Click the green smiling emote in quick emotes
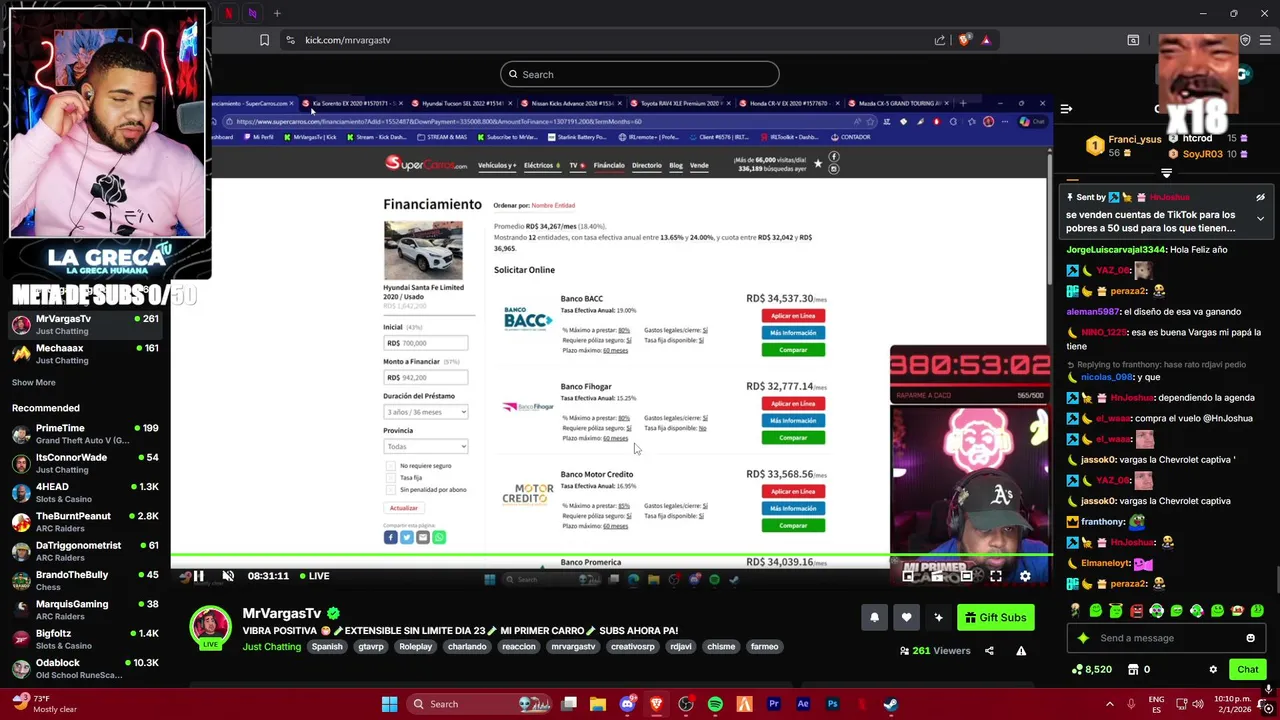Viewport: 1280px width, 720px height. tap(1096, 611)
